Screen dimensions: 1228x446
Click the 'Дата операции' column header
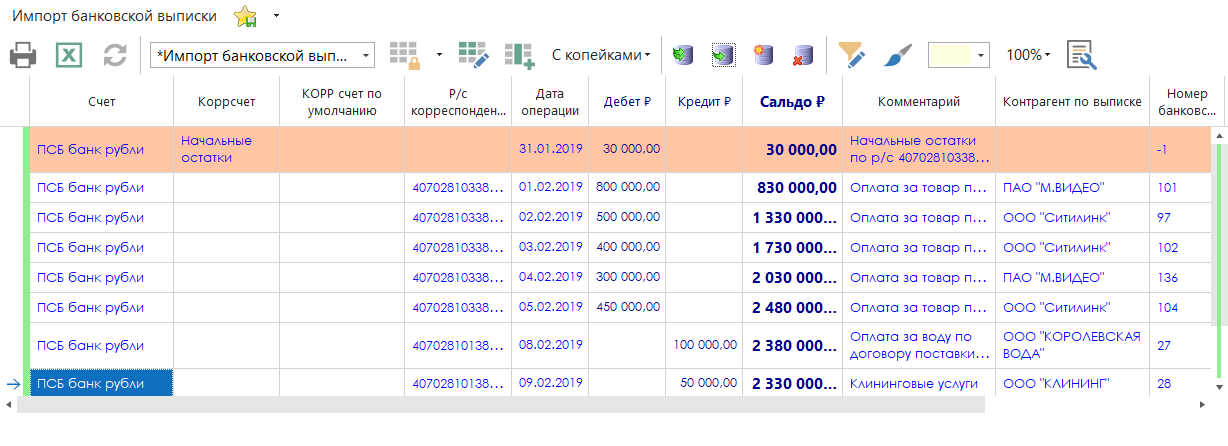(x=550, y=101)
